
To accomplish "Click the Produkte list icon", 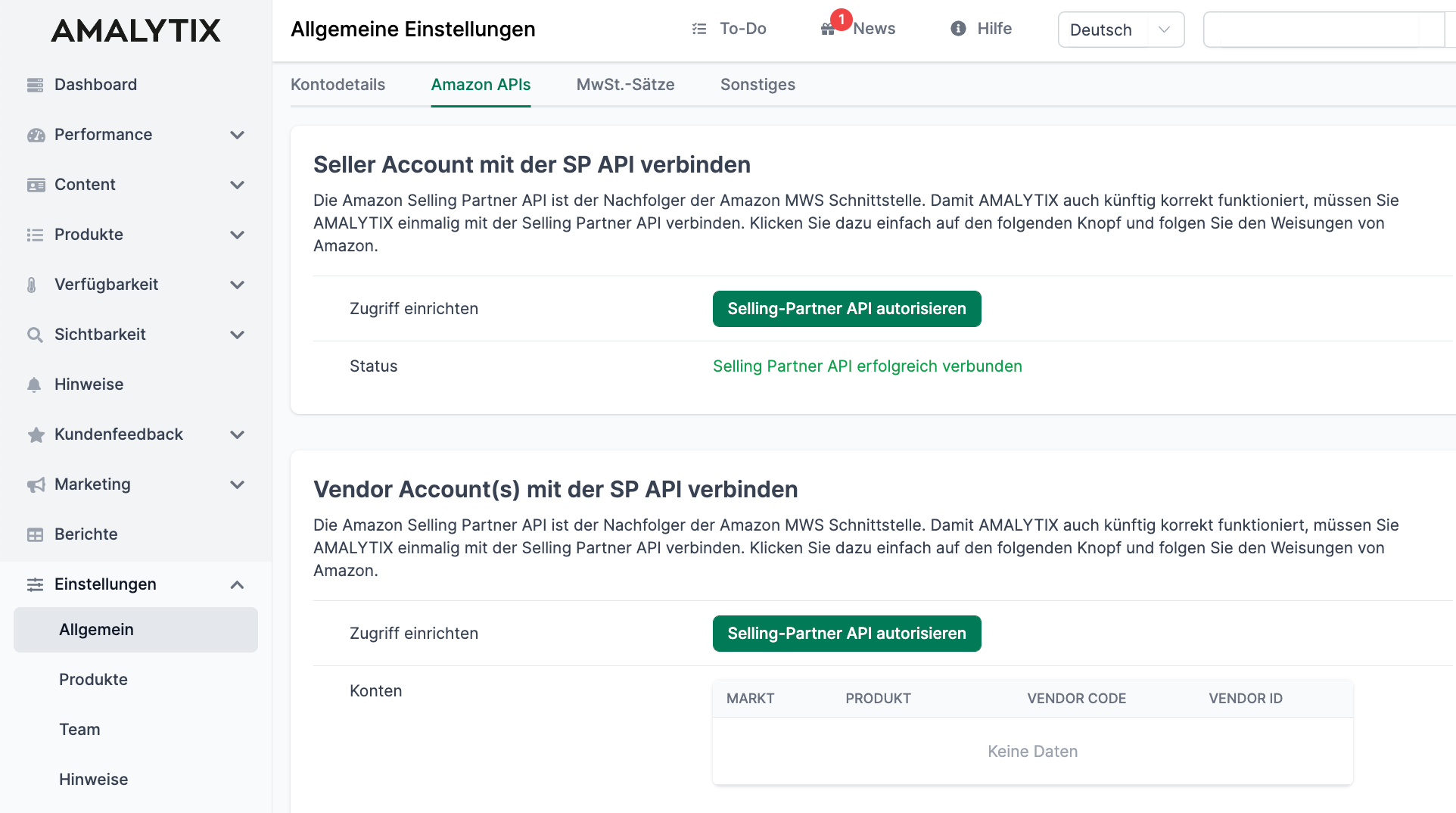I will tap(35, 235).
